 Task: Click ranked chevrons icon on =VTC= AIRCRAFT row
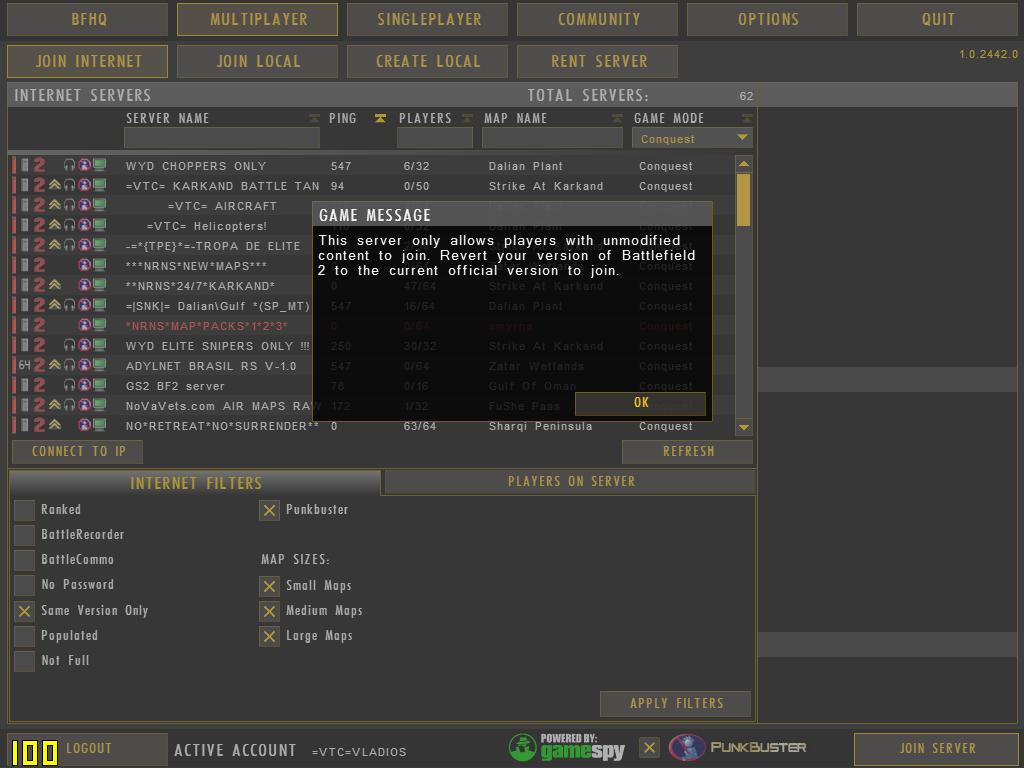click(55, 205)
